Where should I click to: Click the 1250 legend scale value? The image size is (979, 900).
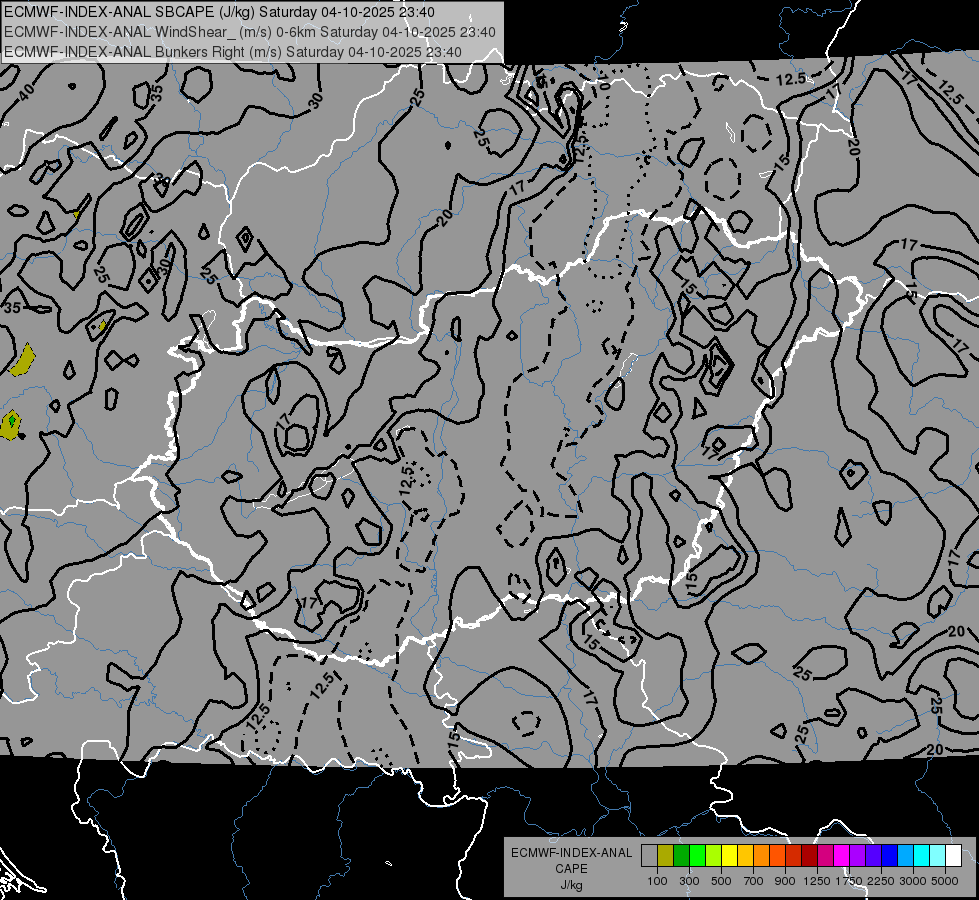point(817,881)
